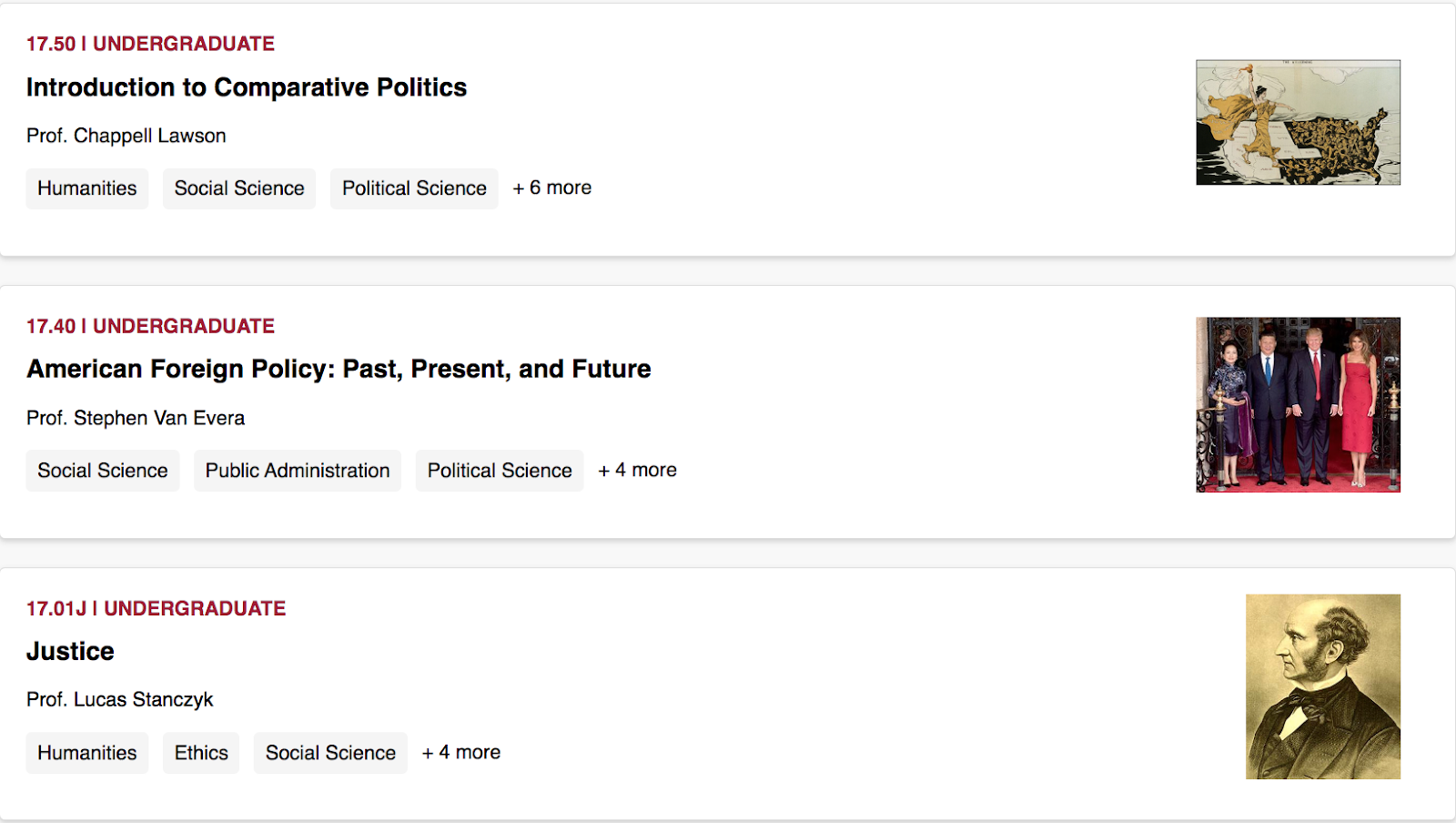Screen dimensions: 1456x823
Task: Select Political Science tag under Comparative Politics
Action: pyautogui.click(x=414, y=188)
